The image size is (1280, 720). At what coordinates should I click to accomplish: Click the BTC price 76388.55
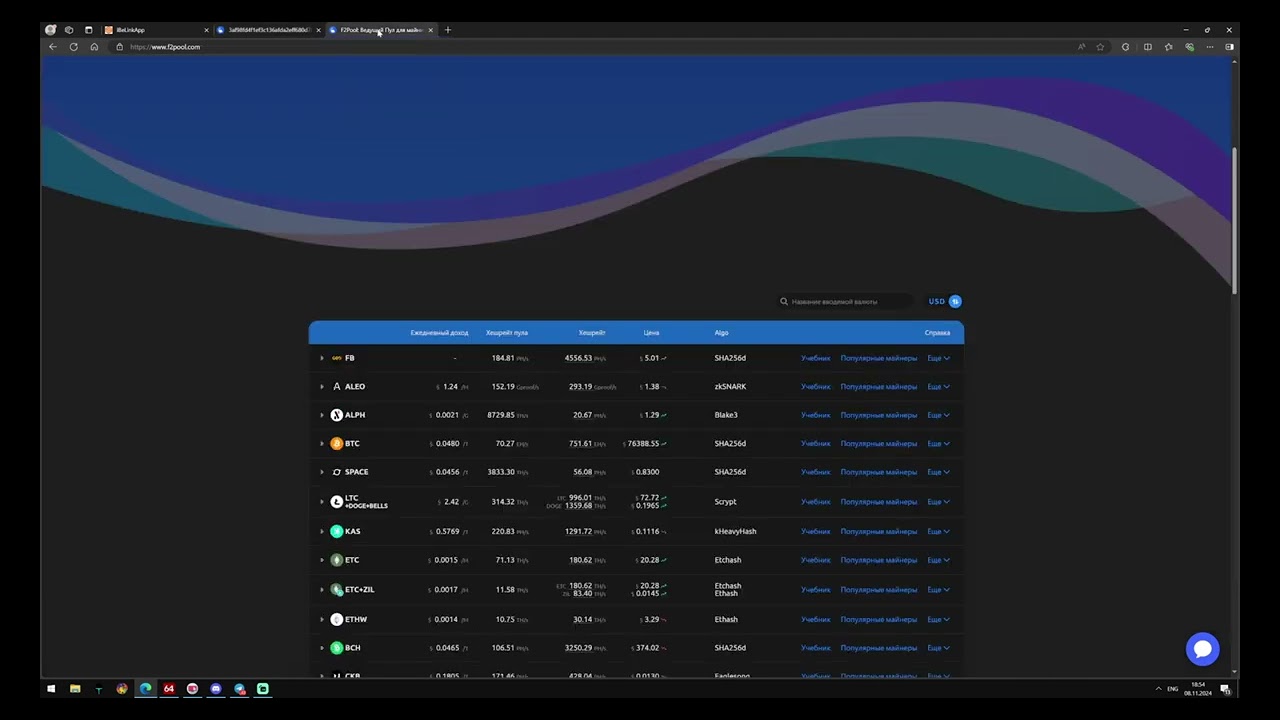(x=642, y=443)
